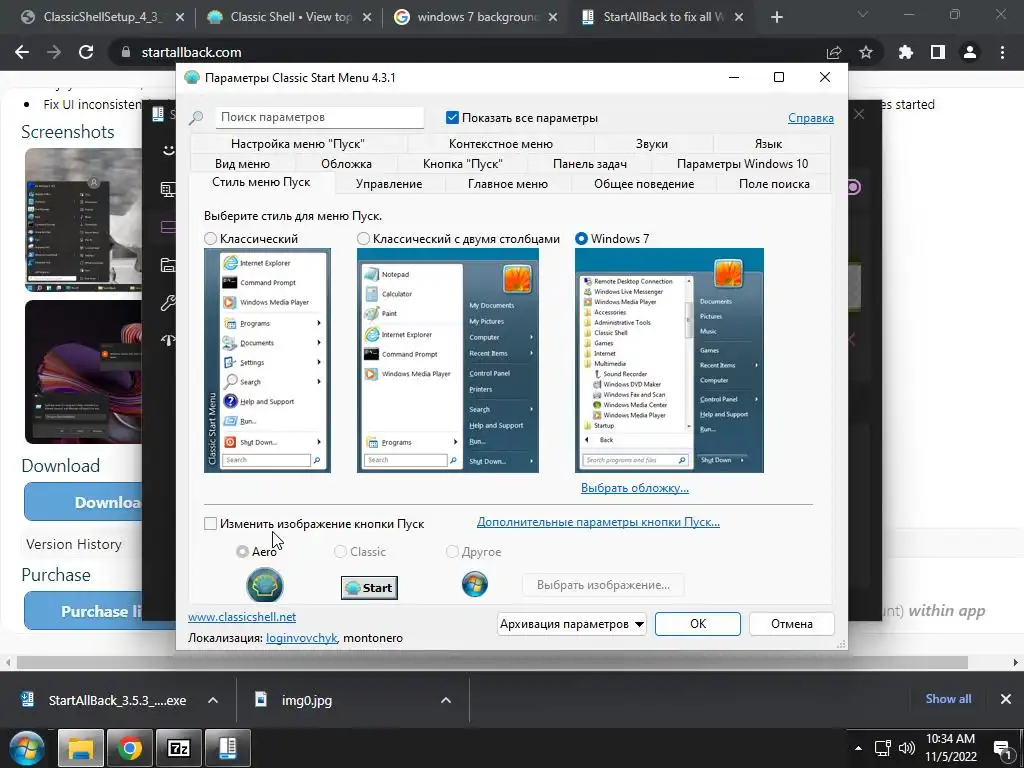Click Show all downloads
The image size is (1024, 768).
tap(948, 699)
